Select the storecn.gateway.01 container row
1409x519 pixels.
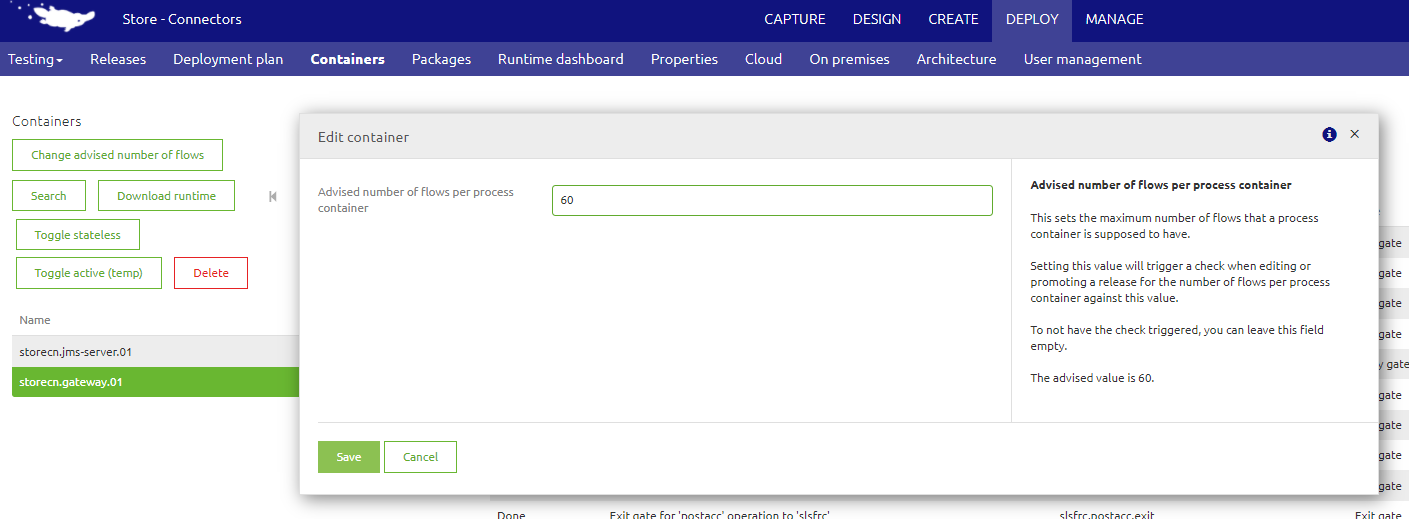click(156, 382)
